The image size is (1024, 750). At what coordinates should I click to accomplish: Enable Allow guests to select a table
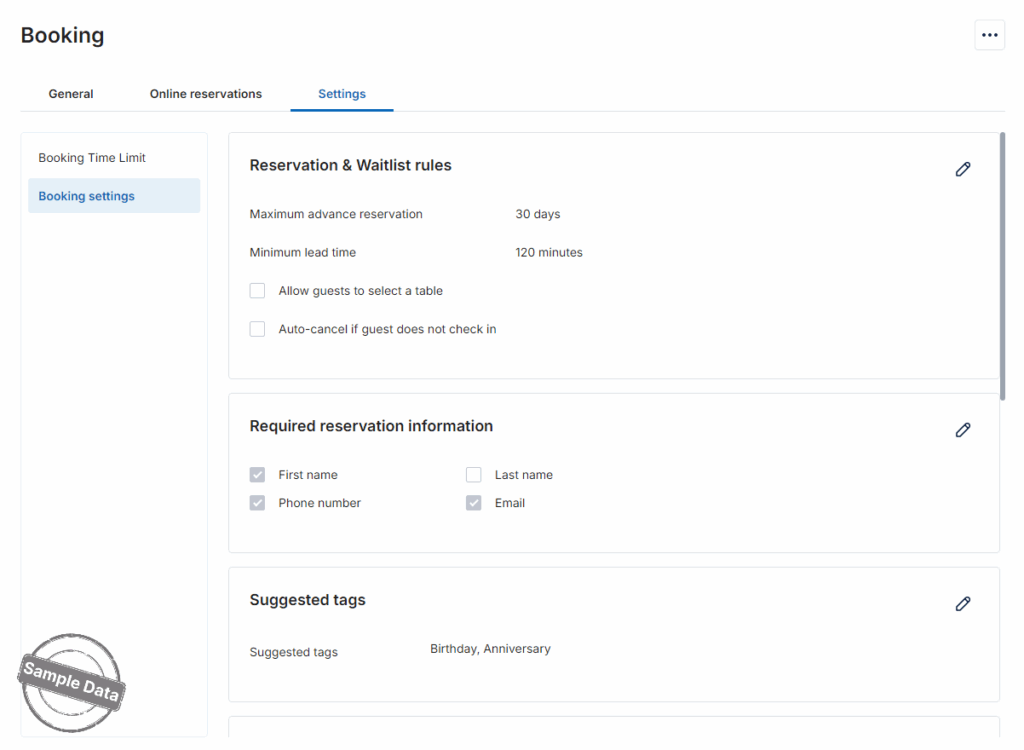(x=257, y=291)
